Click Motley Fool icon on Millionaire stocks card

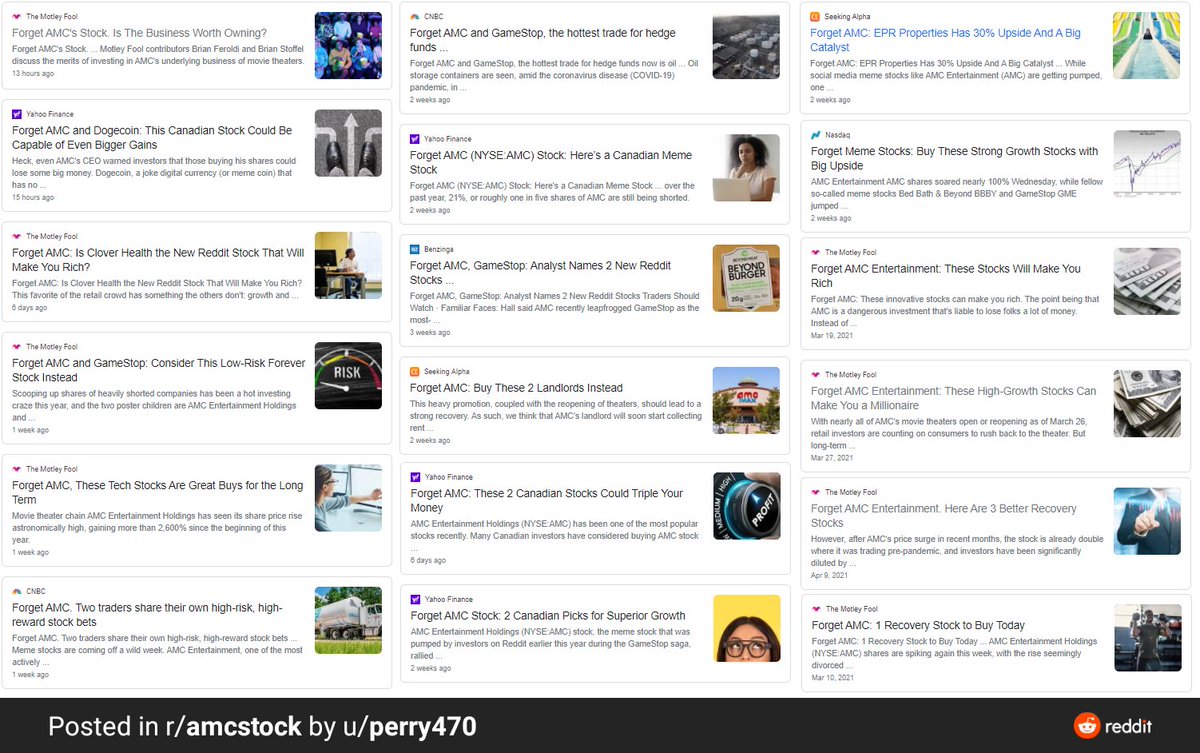point(816,375)
